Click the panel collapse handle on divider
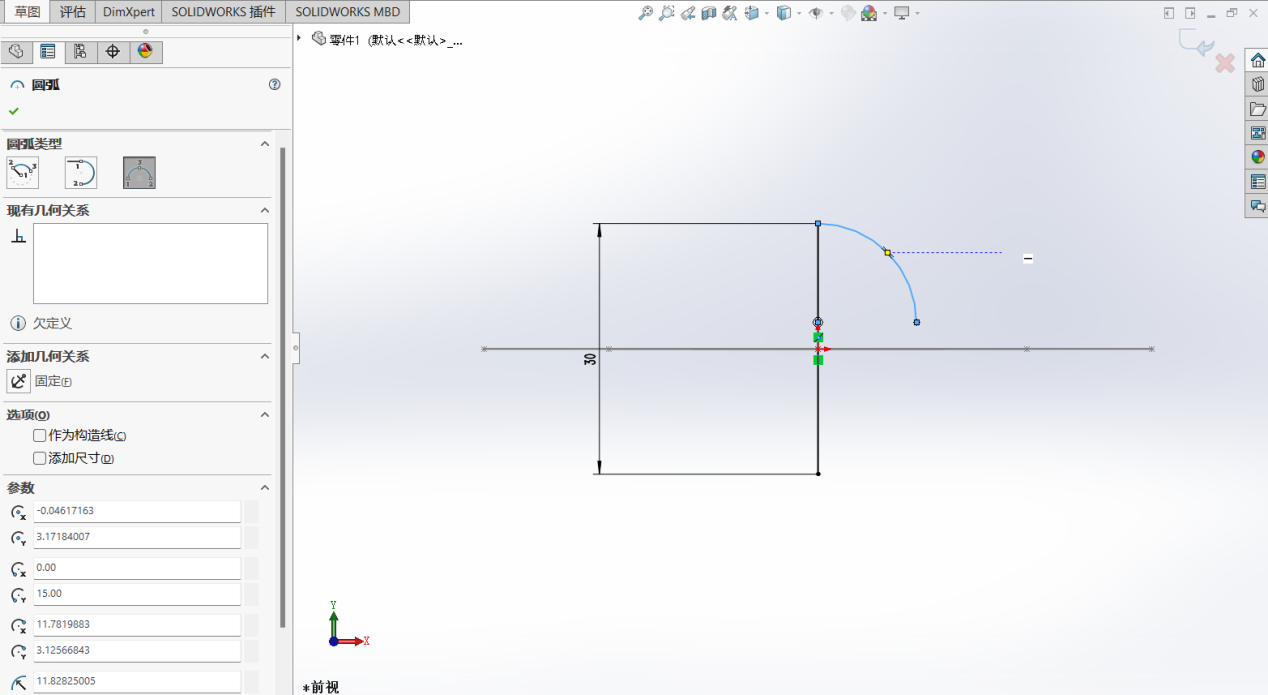The width and height of the screenshot is (1268, 695). pos(296,348)
